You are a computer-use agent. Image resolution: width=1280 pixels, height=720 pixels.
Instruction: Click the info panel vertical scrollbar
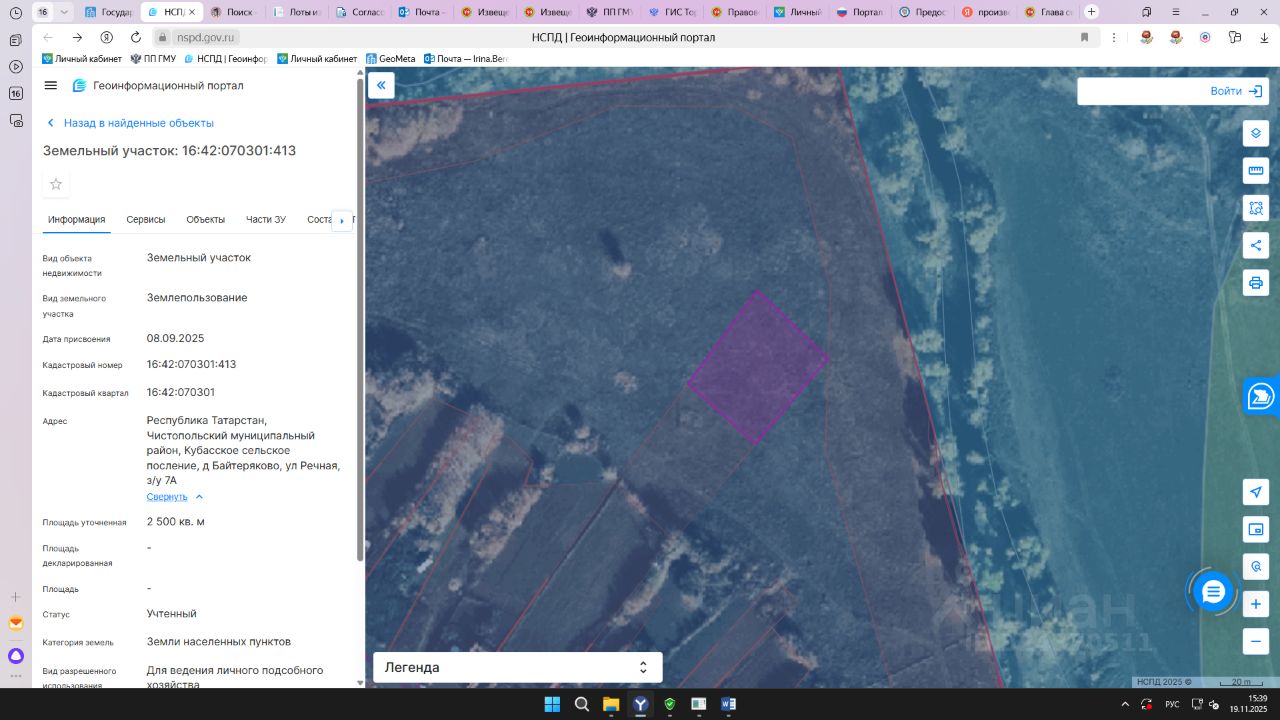360,320
